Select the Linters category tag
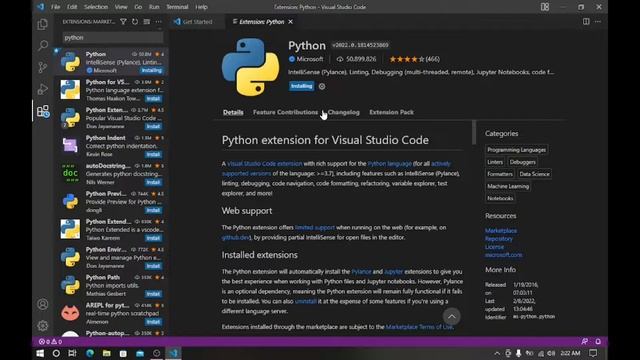 click(x=495, y=162)
